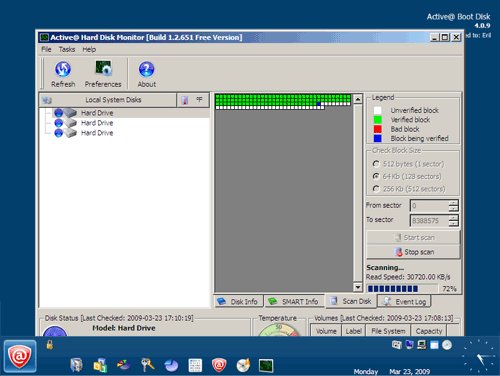Click the scan progress bar

[x=402, y=288]
